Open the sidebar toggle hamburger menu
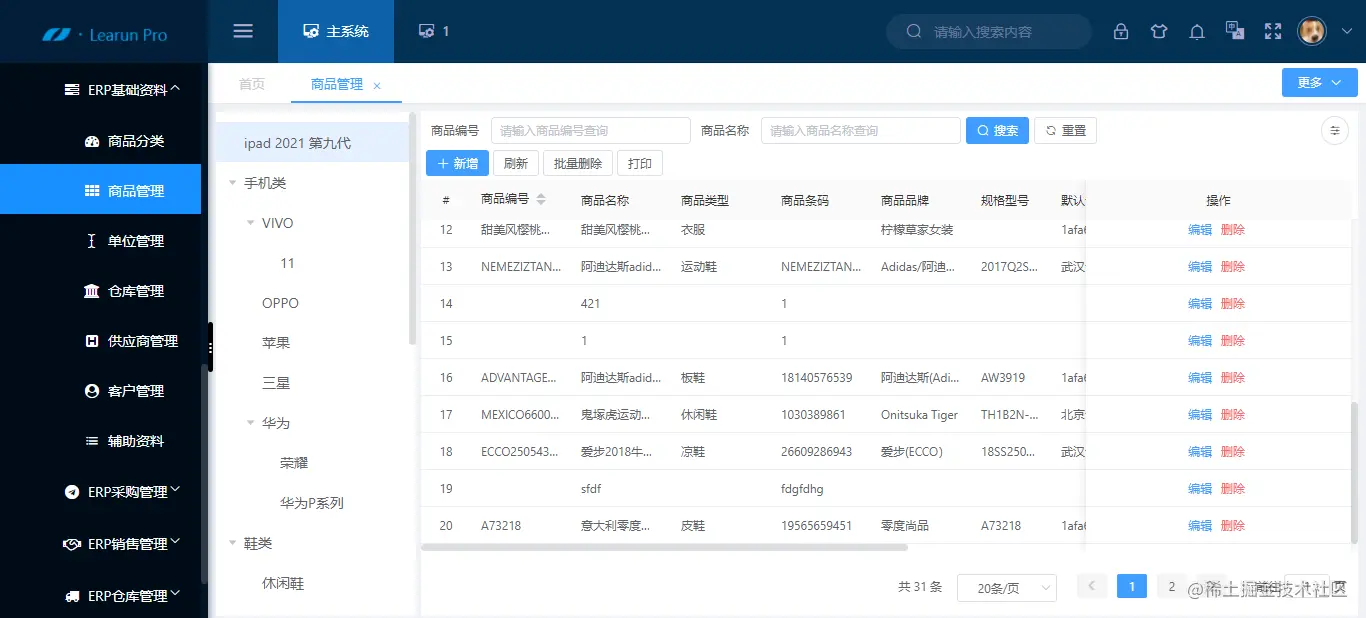Image resolution: width=1366 pixels, height=618 pixels. click(x=242, y=30)
